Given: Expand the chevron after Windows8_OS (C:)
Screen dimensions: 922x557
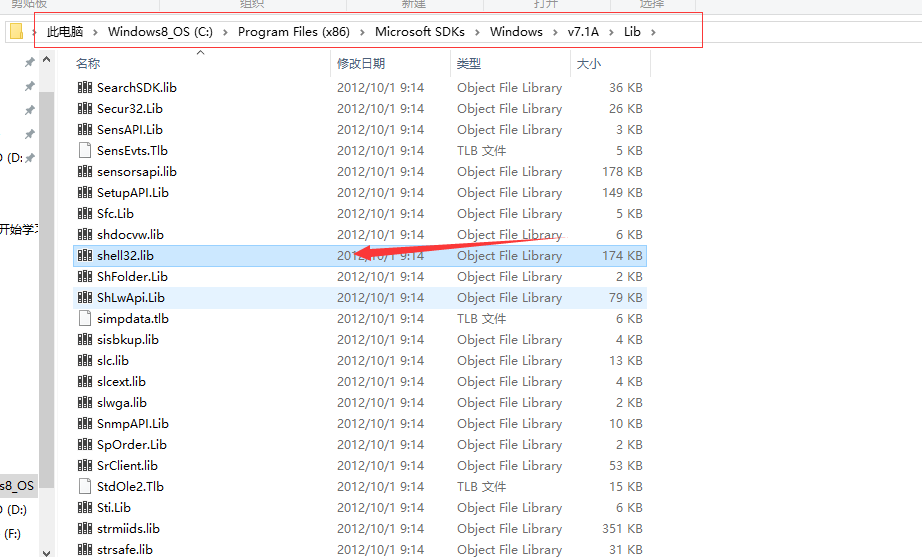Looking at the screenshot, I should [225, 32].
